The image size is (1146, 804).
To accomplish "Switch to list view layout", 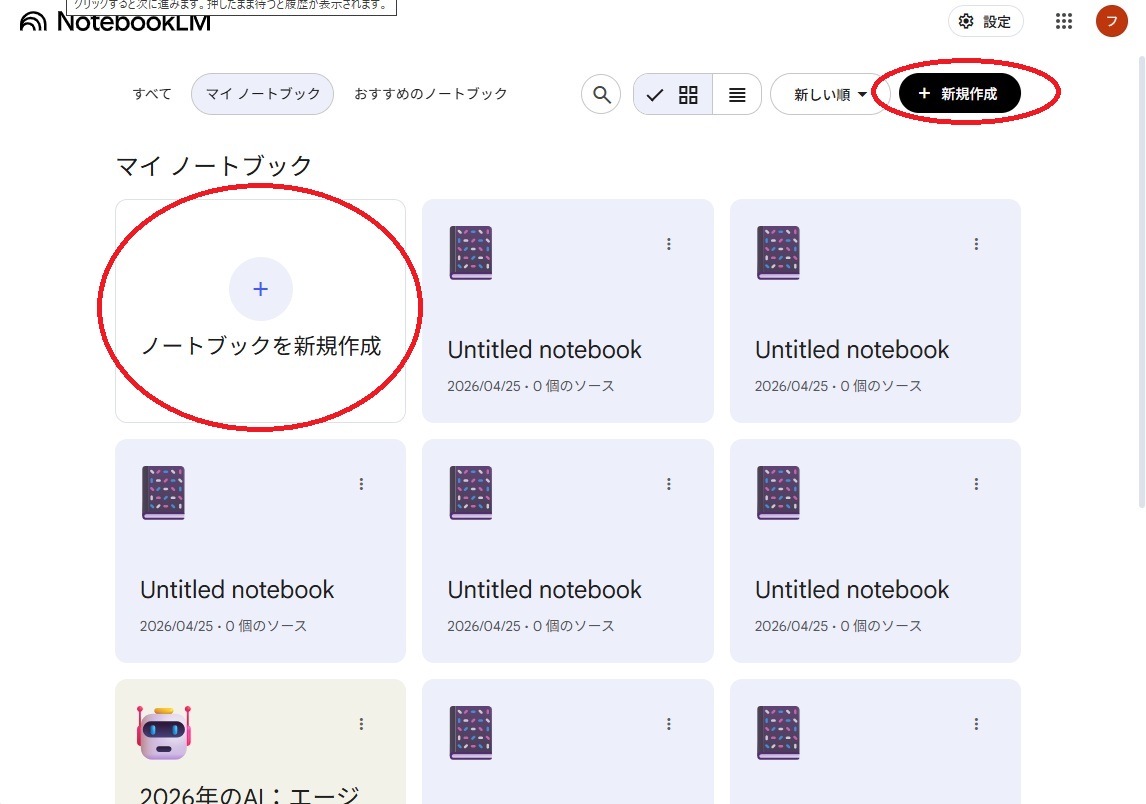I will coord(737,94).
